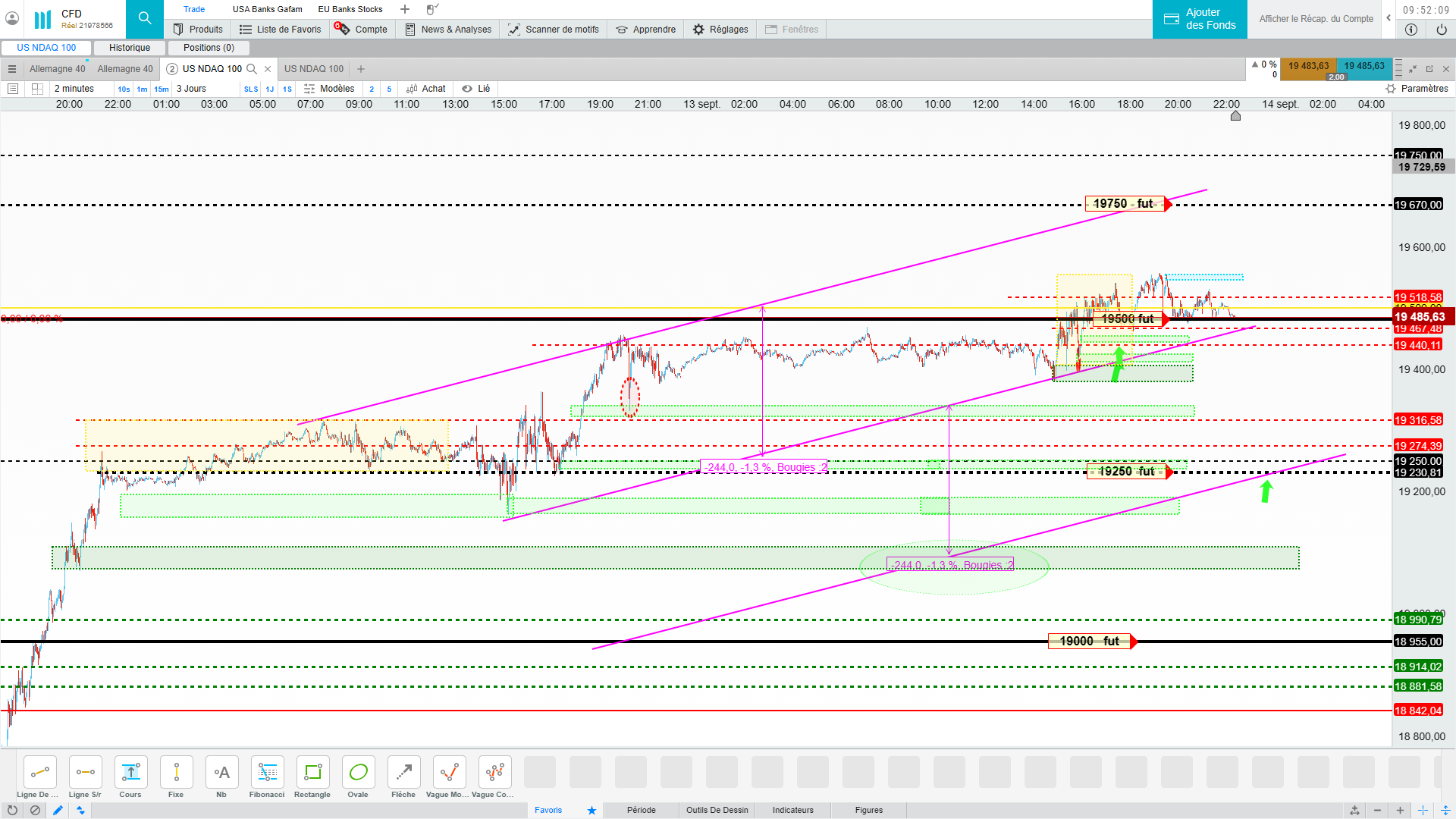Click the blue search magnifier button
Image resolution: width=1456 pixels, height=819 pixels.
pyautogui.click(x=145, y=19)
